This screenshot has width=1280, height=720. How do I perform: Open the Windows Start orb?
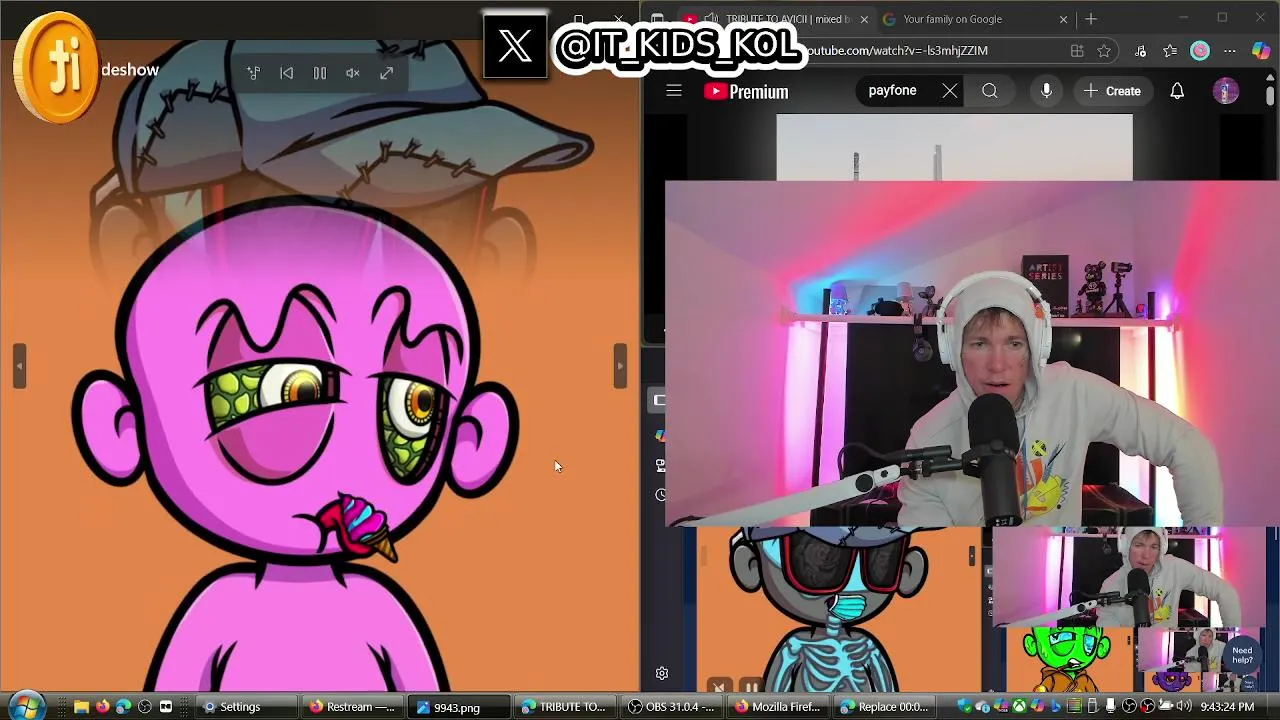pos(25,706)
